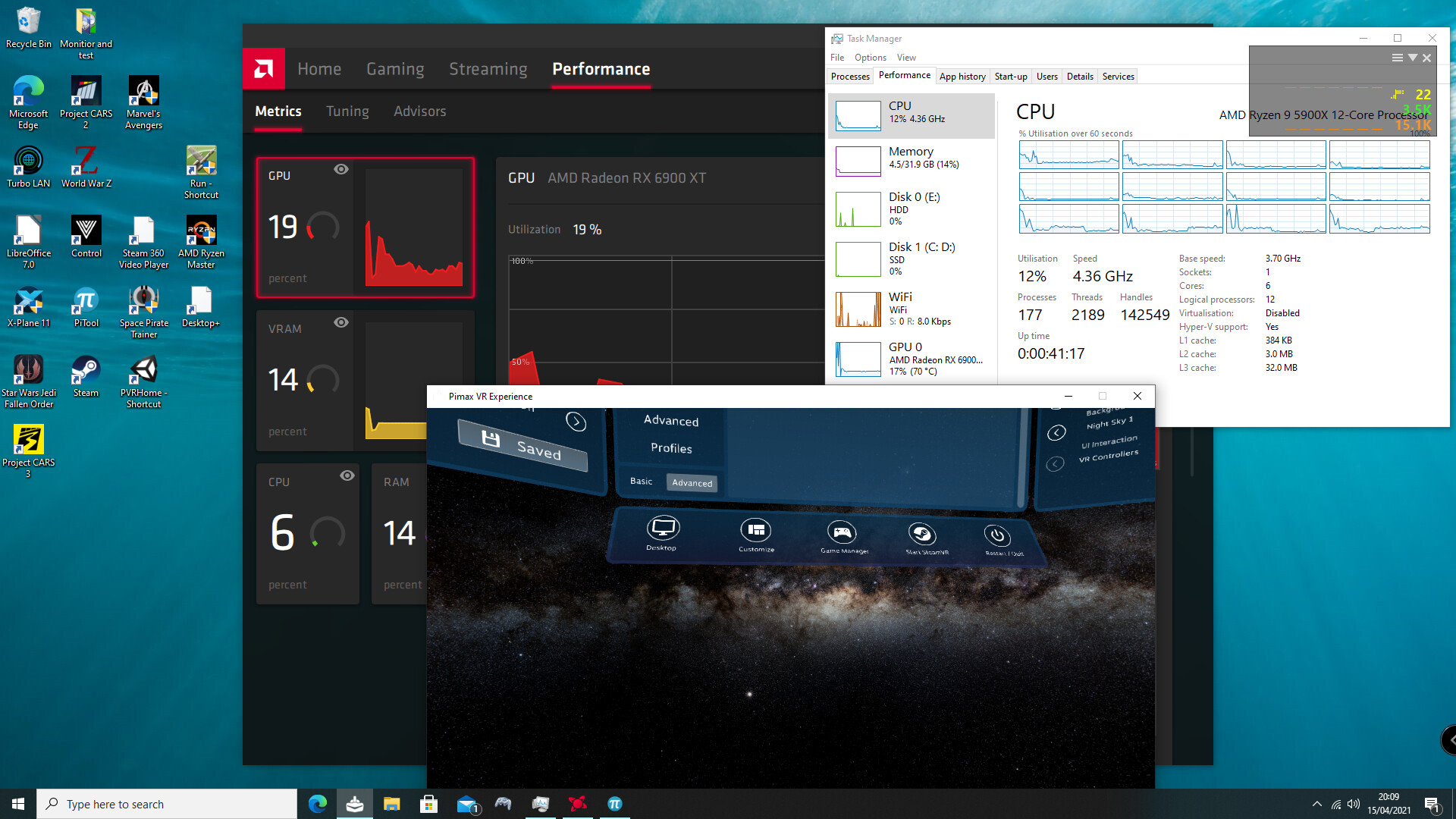Open Microsoft Store from the taskbar

[429, 804]
